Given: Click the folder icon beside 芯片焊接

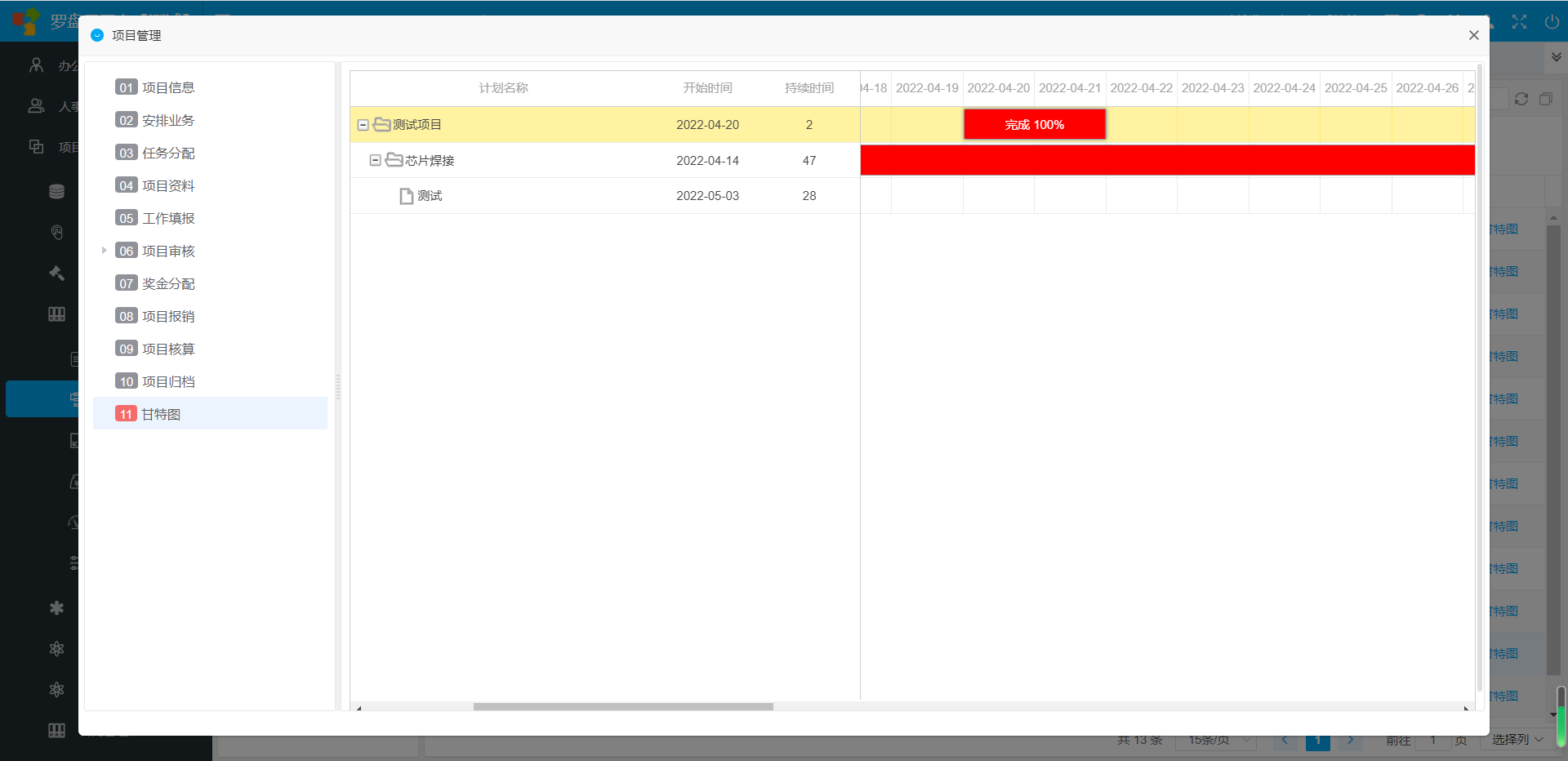Looking at the screenshot, I should pyautogui.click(x=394, y=160).
